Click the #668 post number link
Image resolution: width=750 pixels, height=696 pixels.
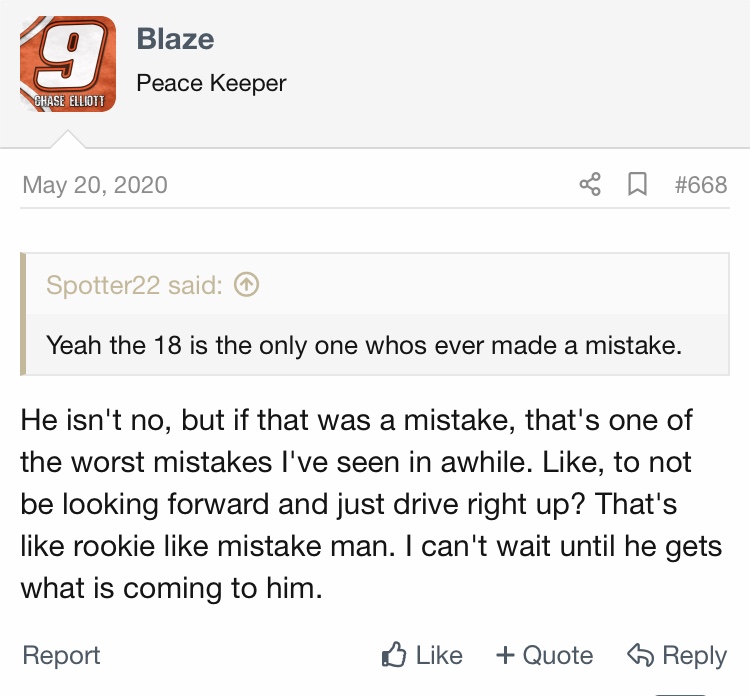(x=700, y=185)
